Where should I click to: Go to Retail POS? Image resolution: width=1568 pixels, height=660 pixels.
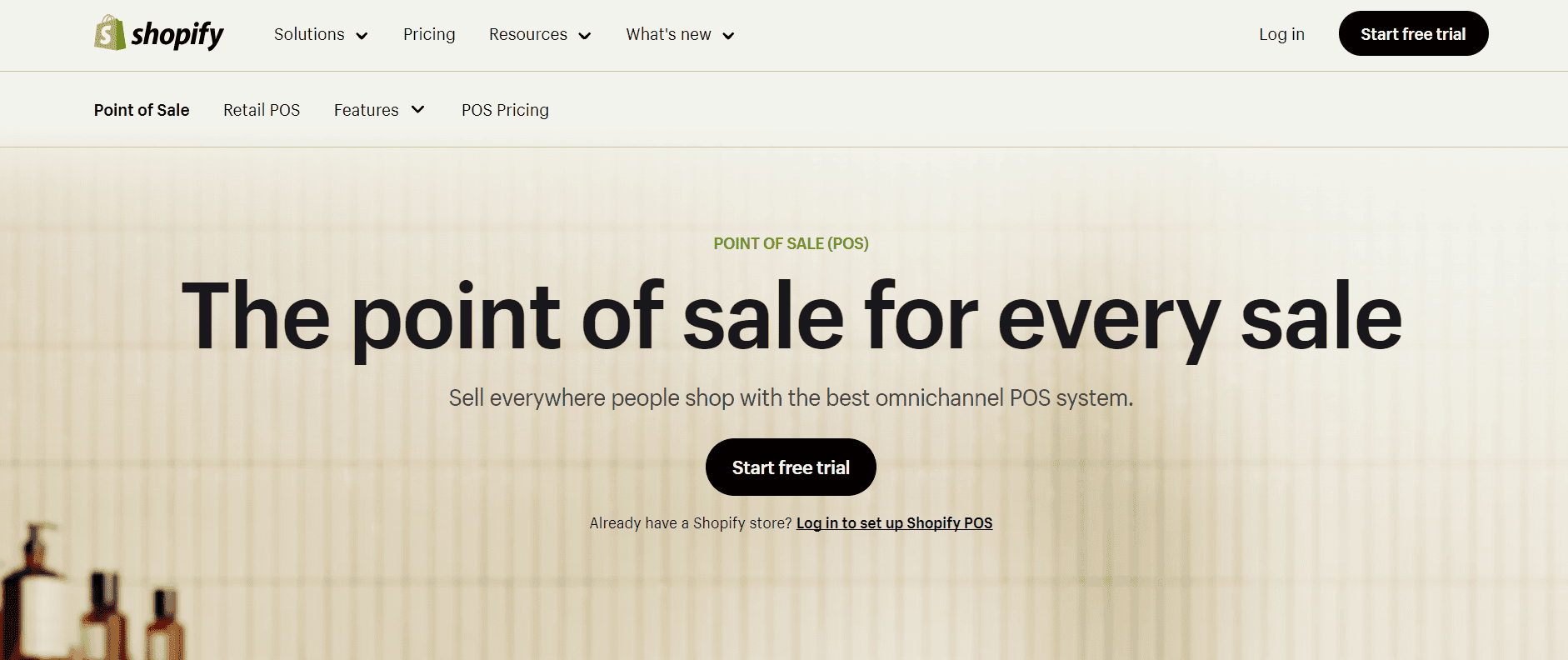tap(262, 110)
